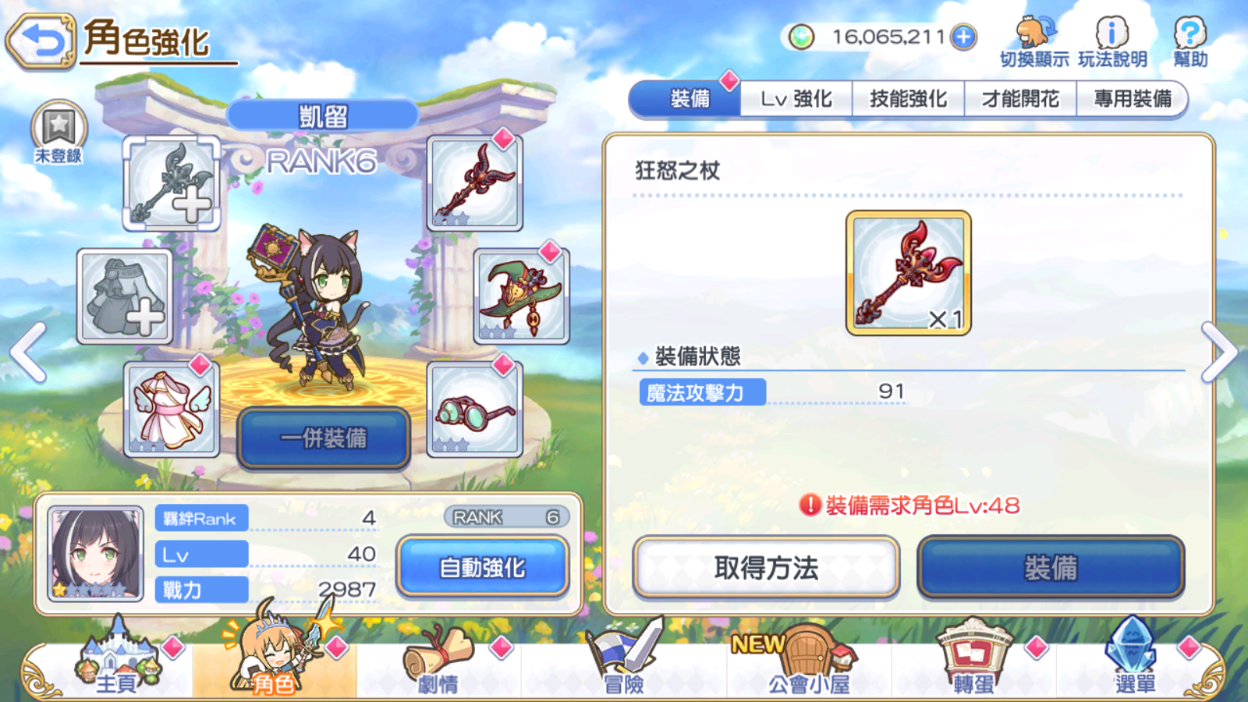Select the green witch hat equipment slot

tap(521, 297)
